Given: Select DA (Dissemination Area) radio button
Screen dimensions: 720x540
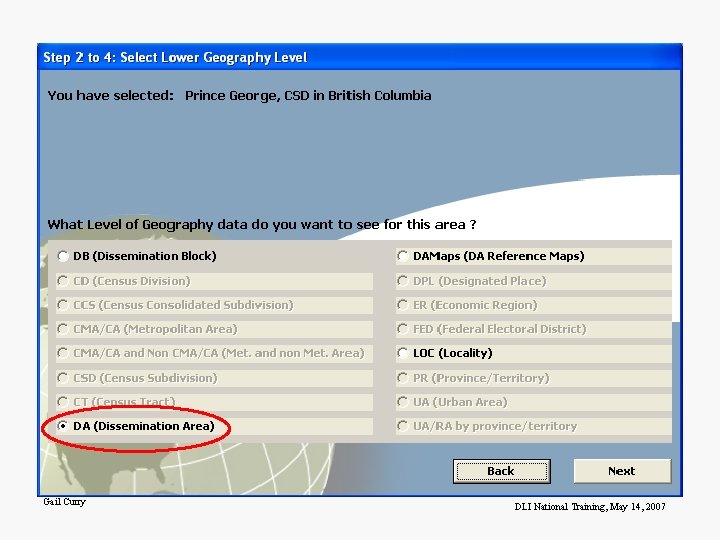Looking at the screenshot, I should click(63, 426).
